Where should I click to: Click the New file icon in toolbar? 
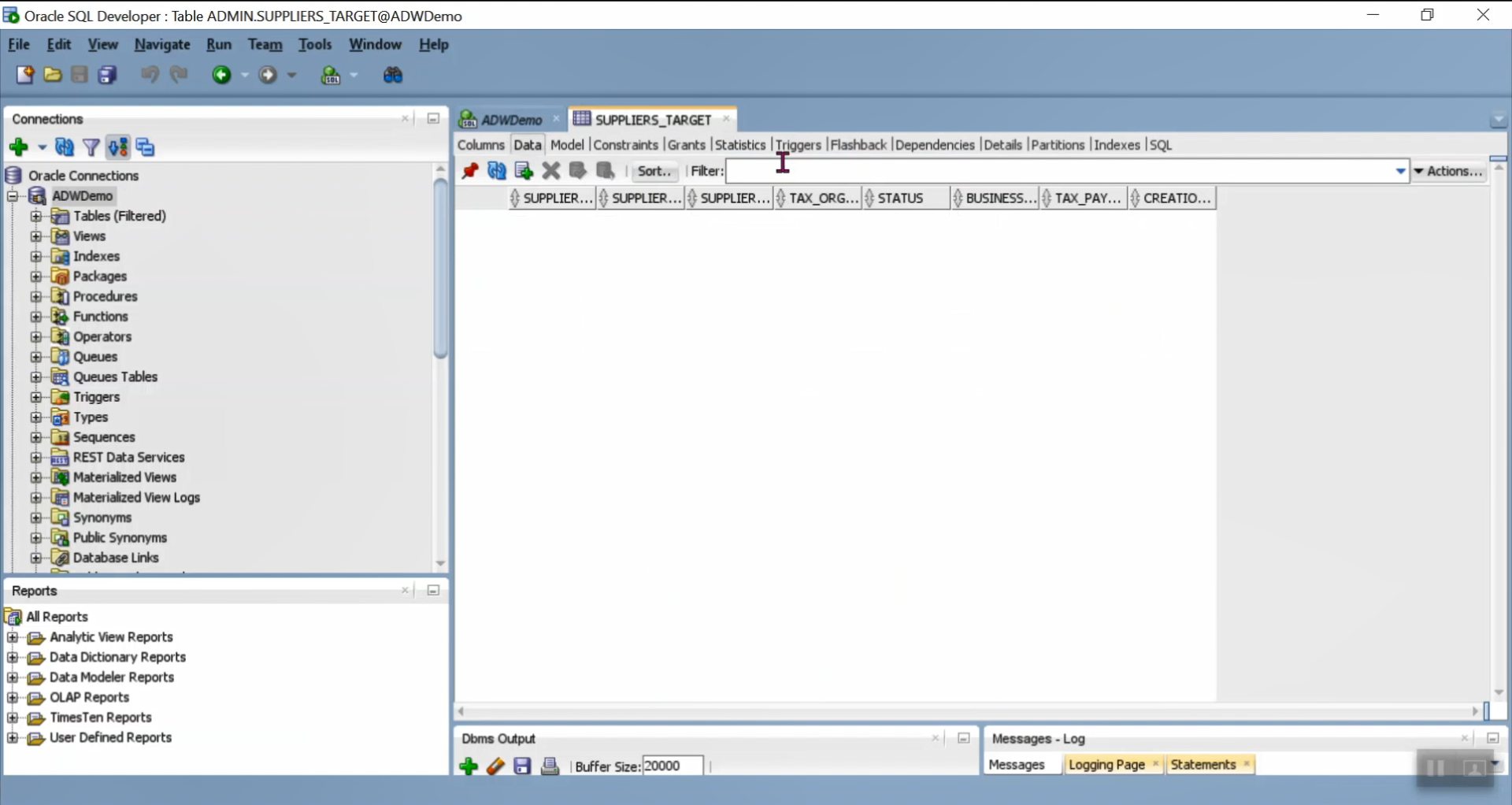point(25,75)
